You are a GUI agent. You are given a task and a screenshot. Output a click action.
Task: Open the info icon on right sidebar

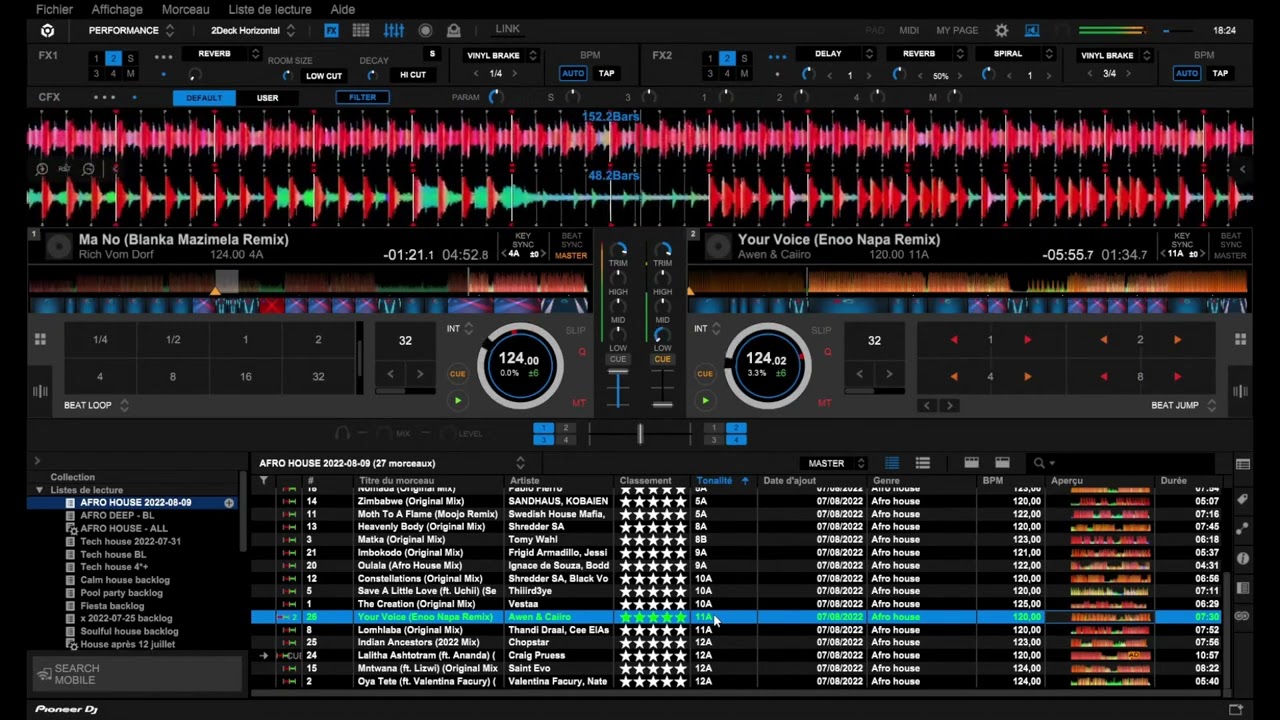point(1242,559)
